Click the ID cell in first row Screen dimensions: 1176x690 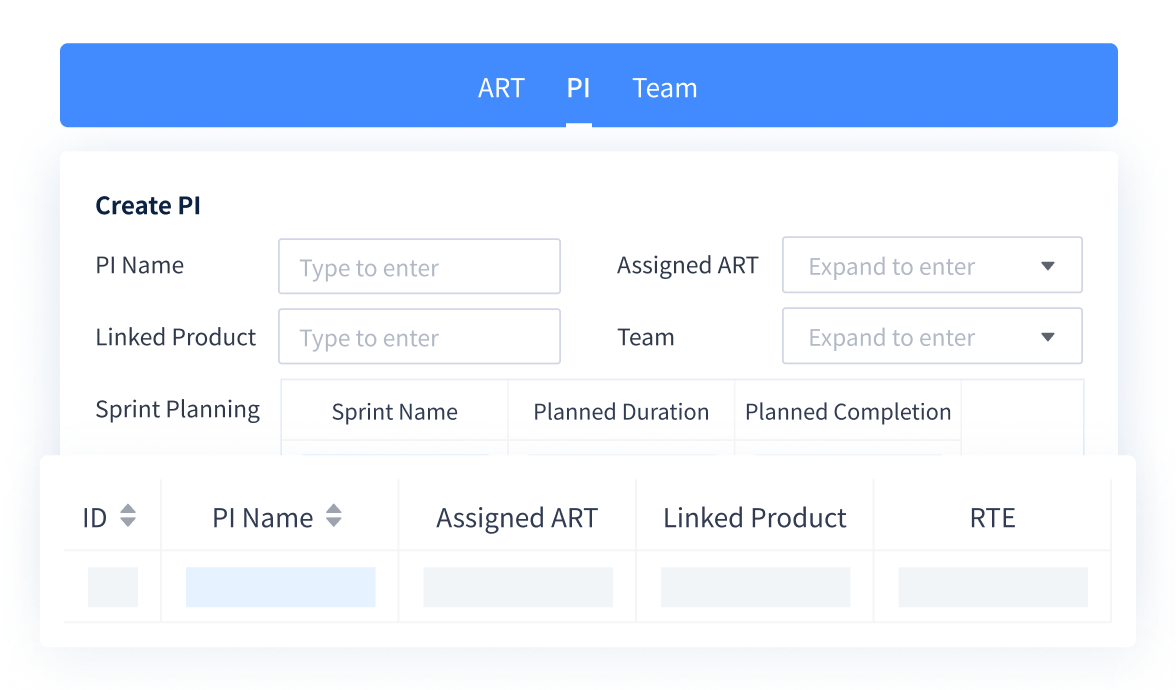pos(113,587)
